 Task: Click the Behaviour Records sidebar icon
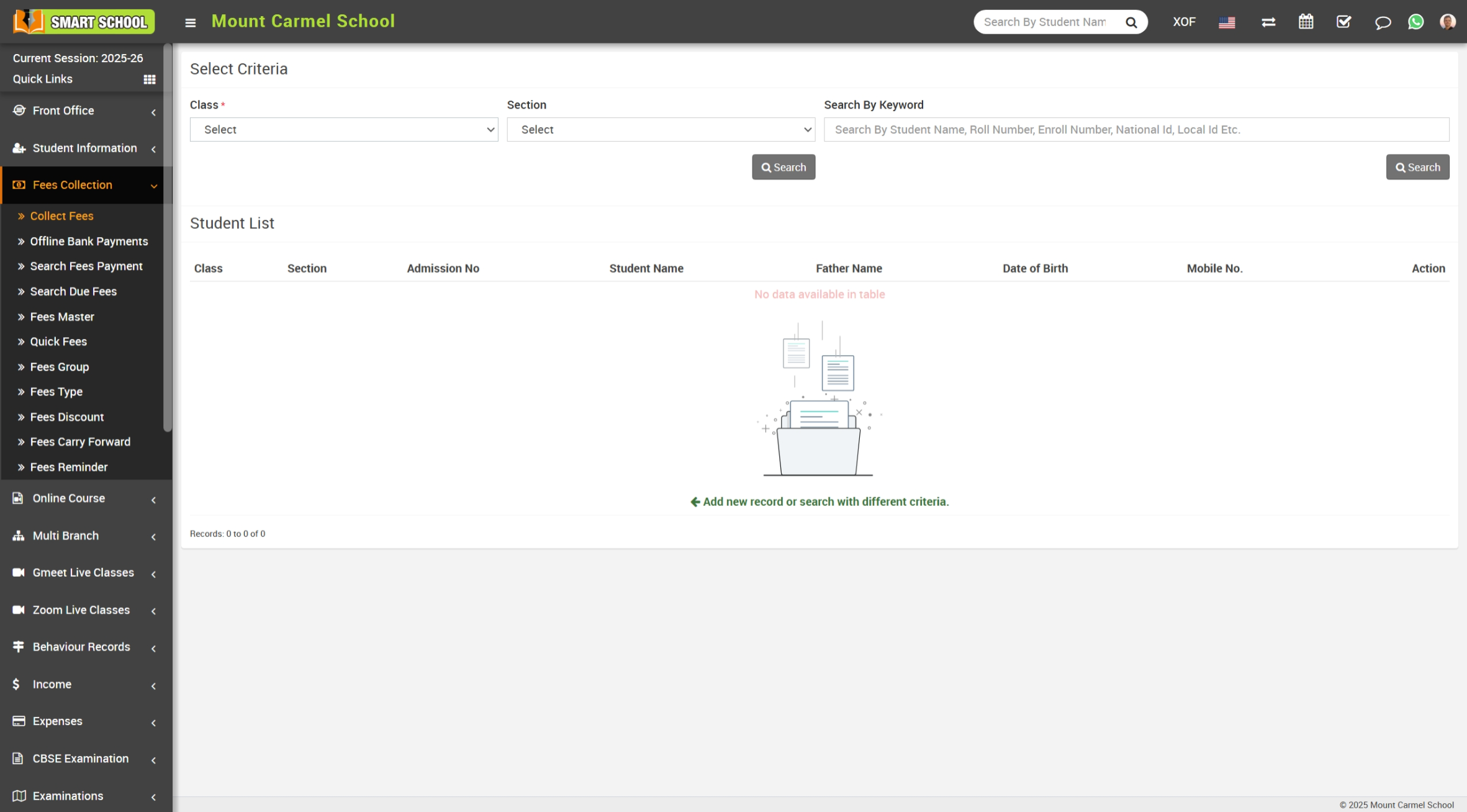point(19,647)
